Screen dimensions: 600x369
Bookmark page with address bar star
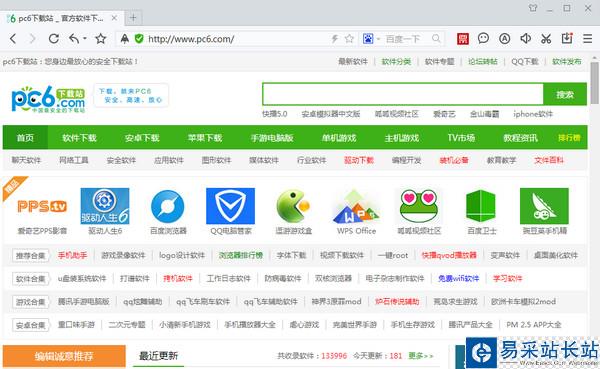point(349,39)
